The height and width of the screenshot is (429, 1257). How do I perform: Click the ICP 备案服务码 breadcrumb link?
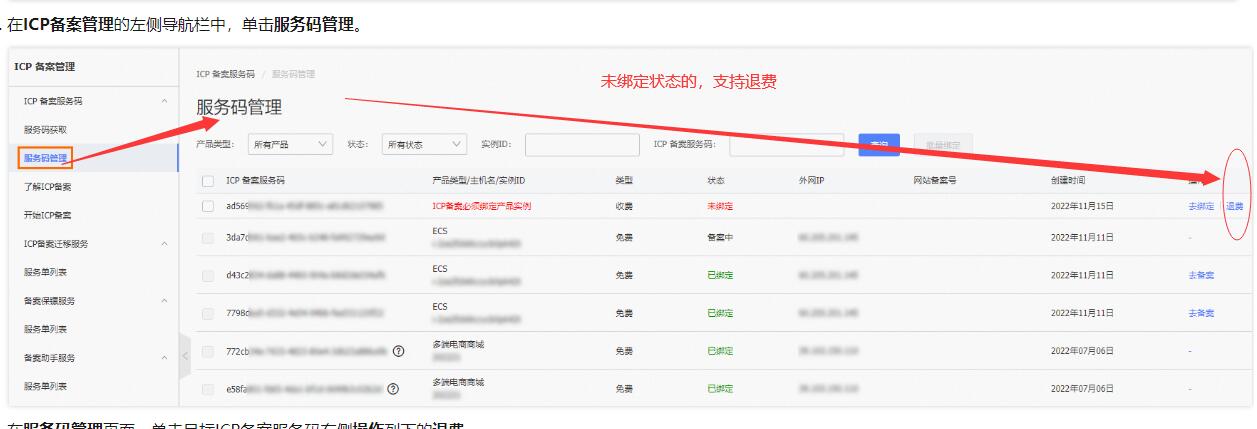click(225, 74)
